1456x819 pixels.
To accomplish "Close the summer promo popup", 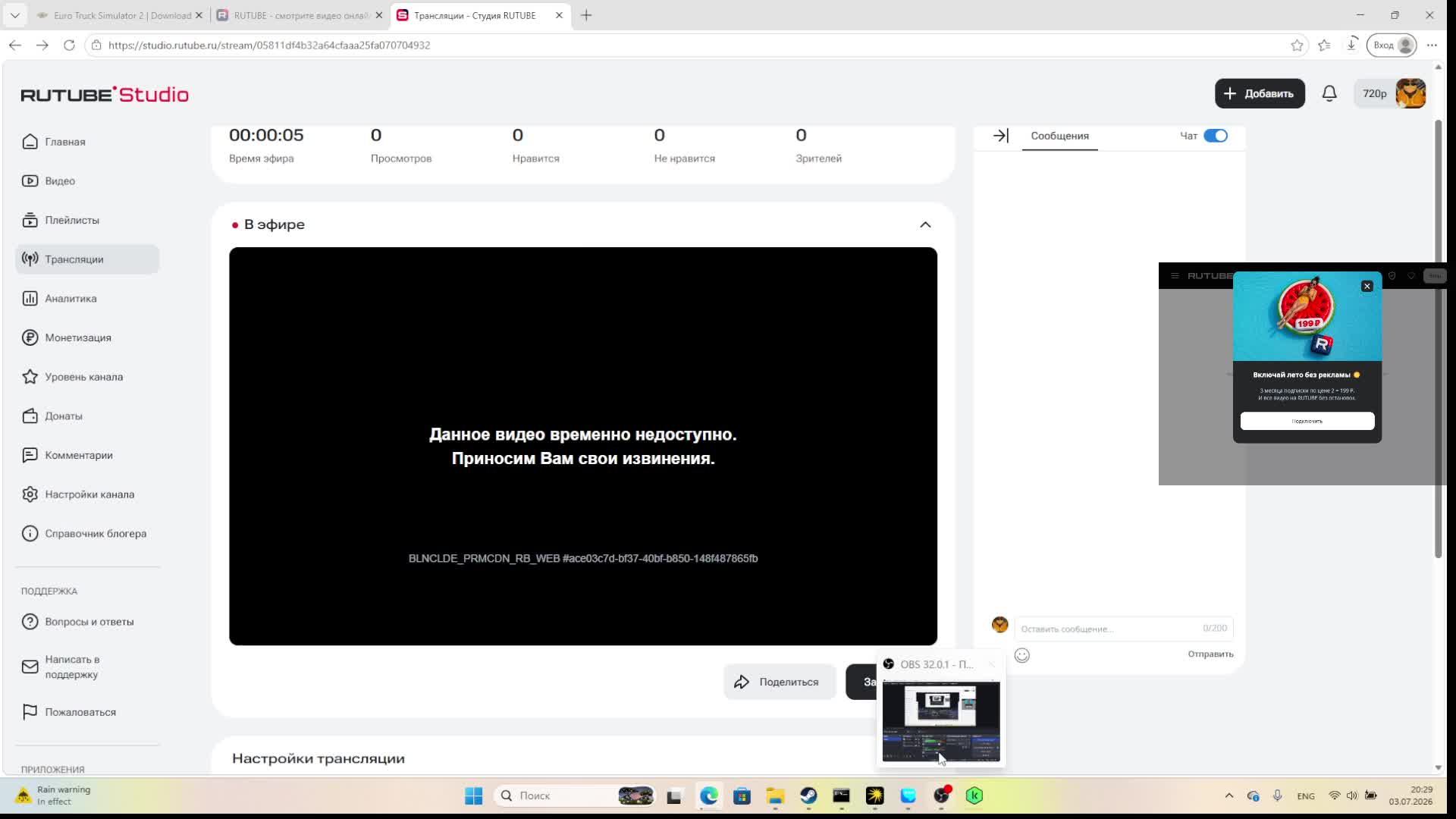I will pos(1367,286).
